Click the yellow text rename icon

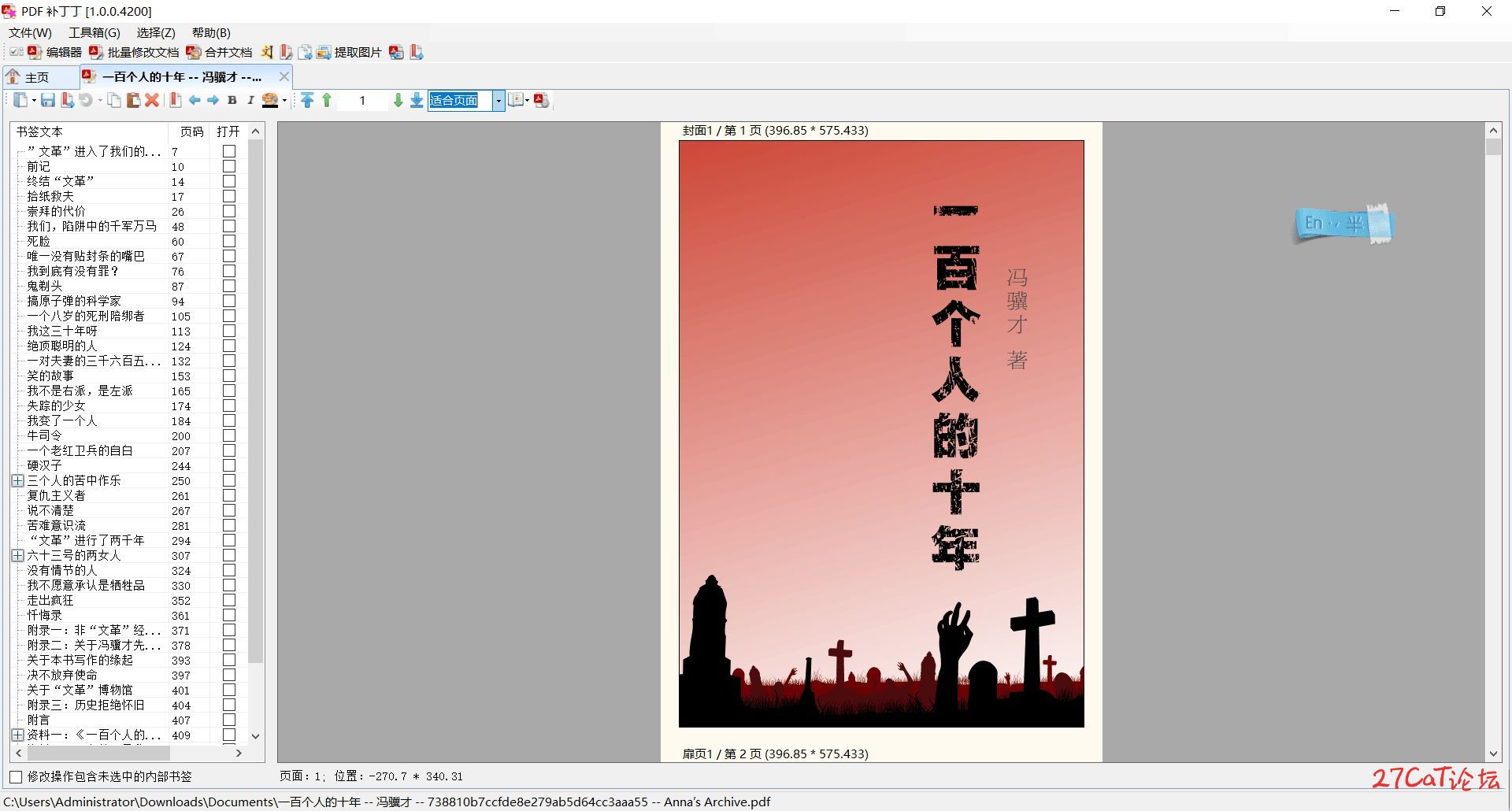pos(267,52)
